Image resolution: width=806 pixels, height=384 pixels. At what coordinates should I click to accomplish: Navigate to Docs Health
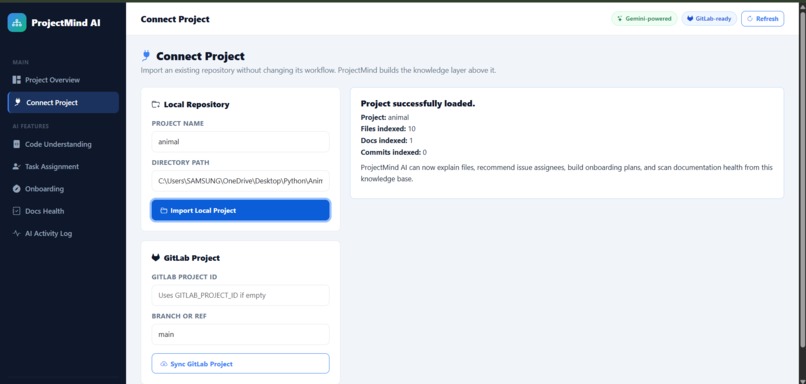coord(63,211)
